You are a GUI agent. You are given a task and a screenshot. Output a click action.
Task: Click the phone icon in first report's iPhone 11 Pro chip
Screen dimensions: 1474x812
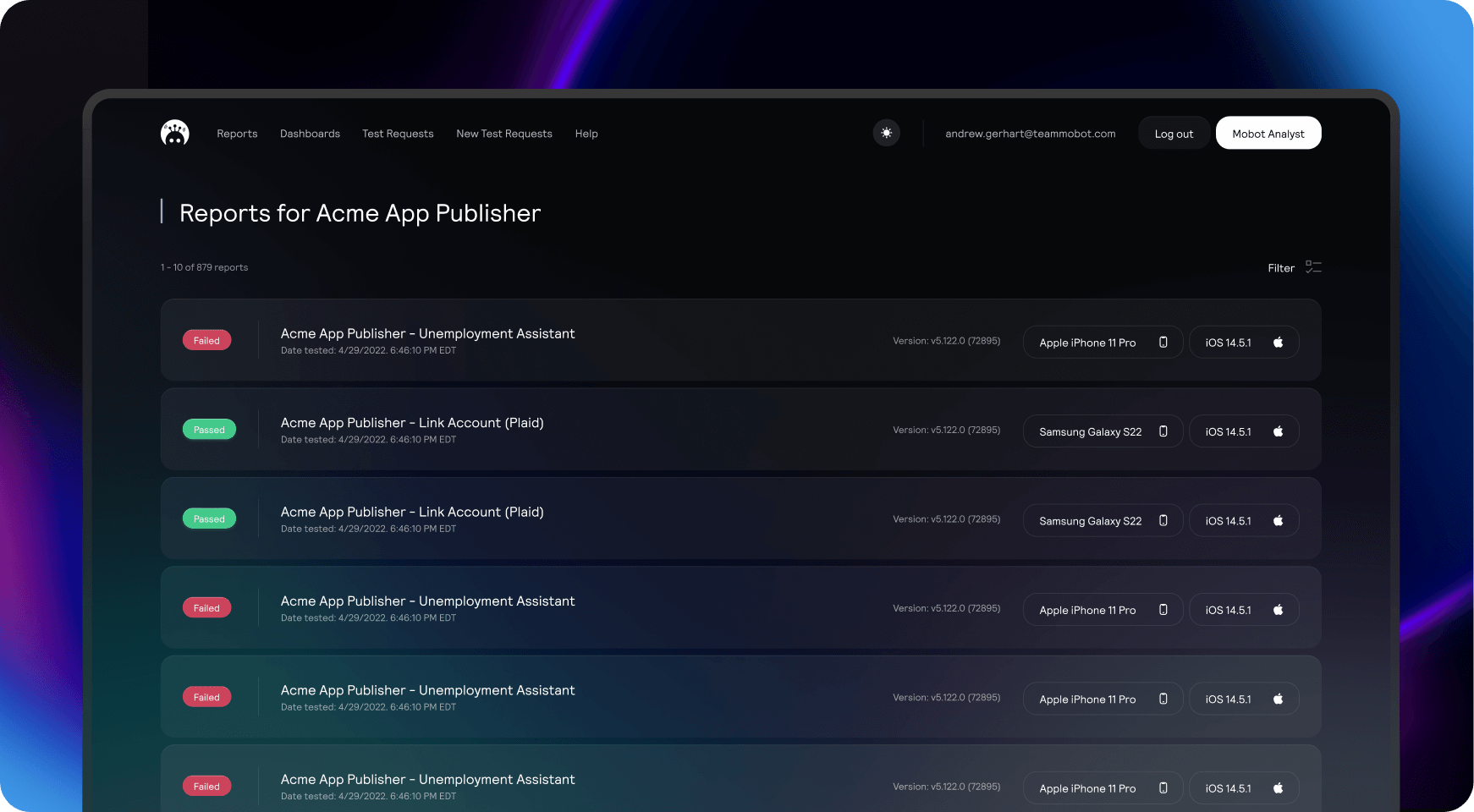1163,343
